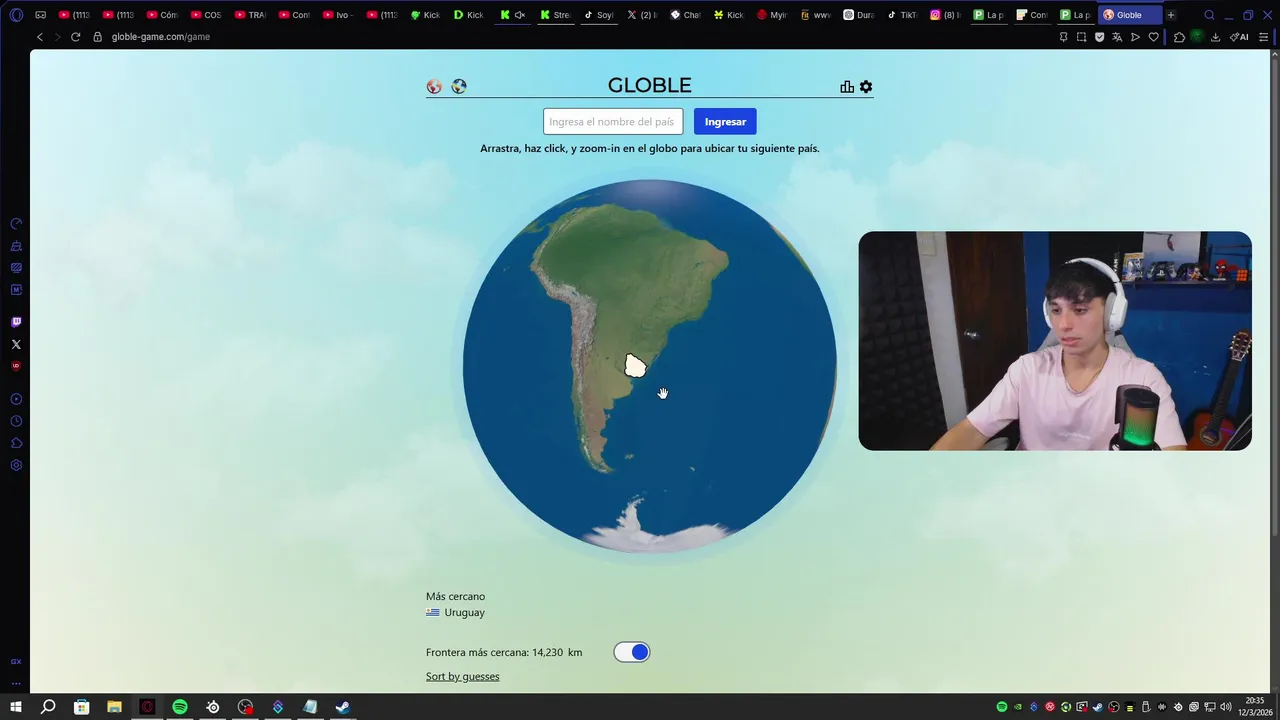Screen dimensions: 1280x720
Task: Select the highlighted Uruguay shape on globe
Action: point(635,366)
